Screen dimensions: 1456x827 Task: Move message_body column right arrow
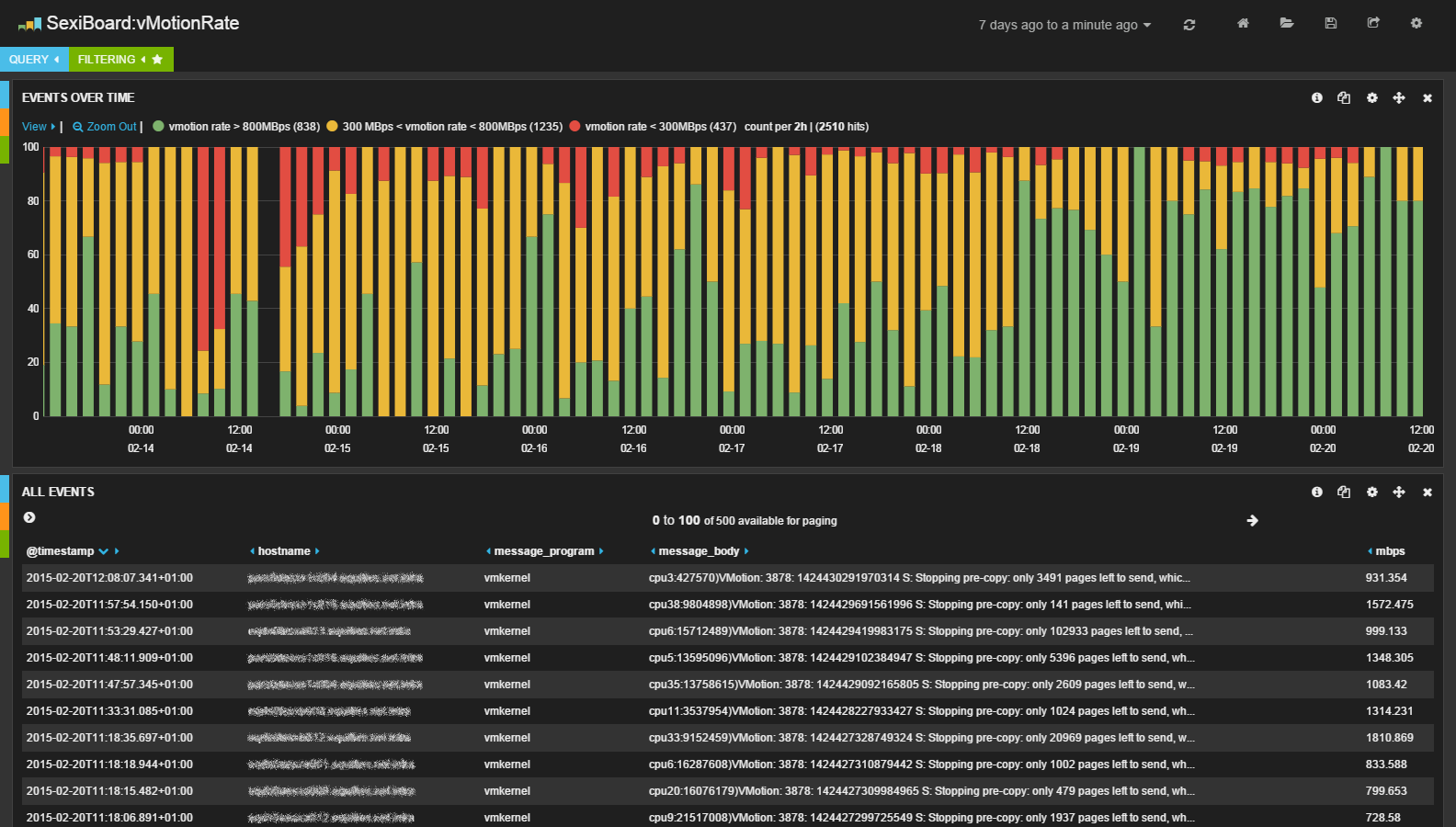(746, 551)
